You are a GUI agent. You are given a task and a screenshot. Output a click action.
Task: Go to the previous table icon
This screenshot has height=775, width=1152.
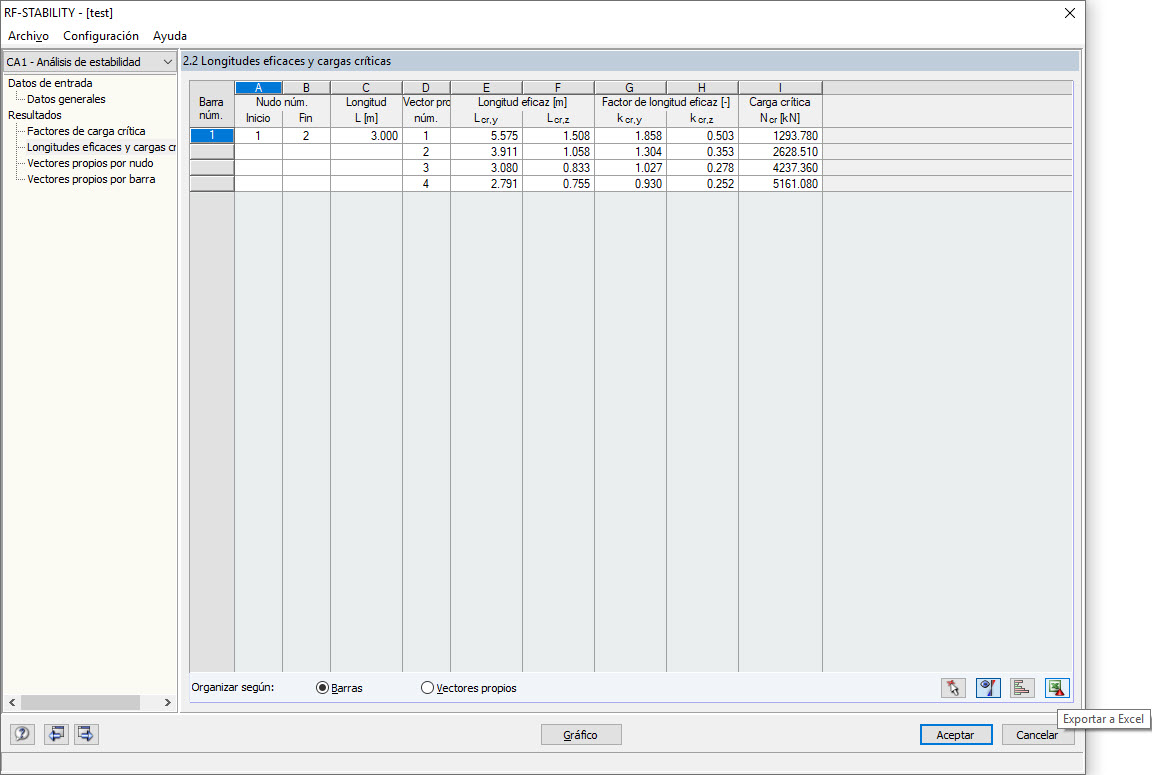56,734
